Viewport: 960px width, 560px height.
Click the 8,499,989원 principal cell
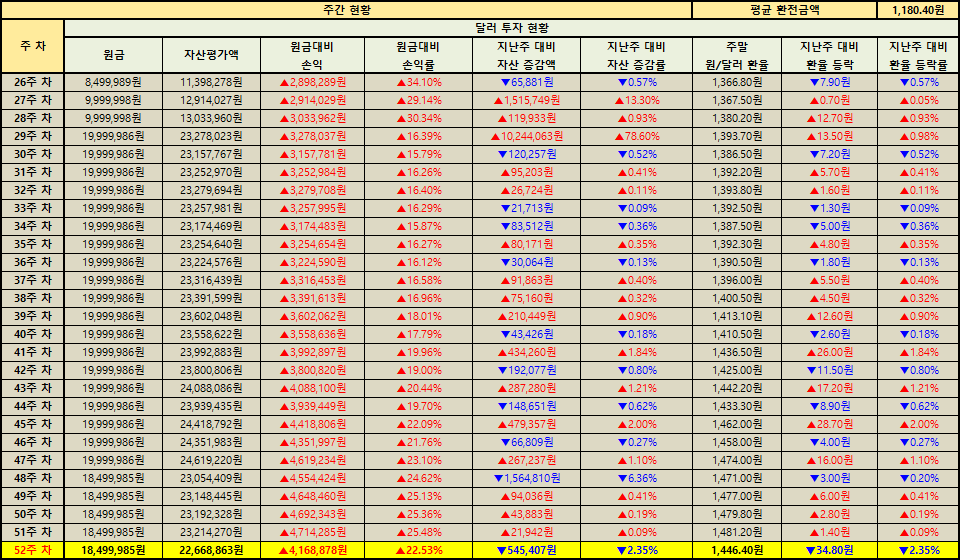113,82
